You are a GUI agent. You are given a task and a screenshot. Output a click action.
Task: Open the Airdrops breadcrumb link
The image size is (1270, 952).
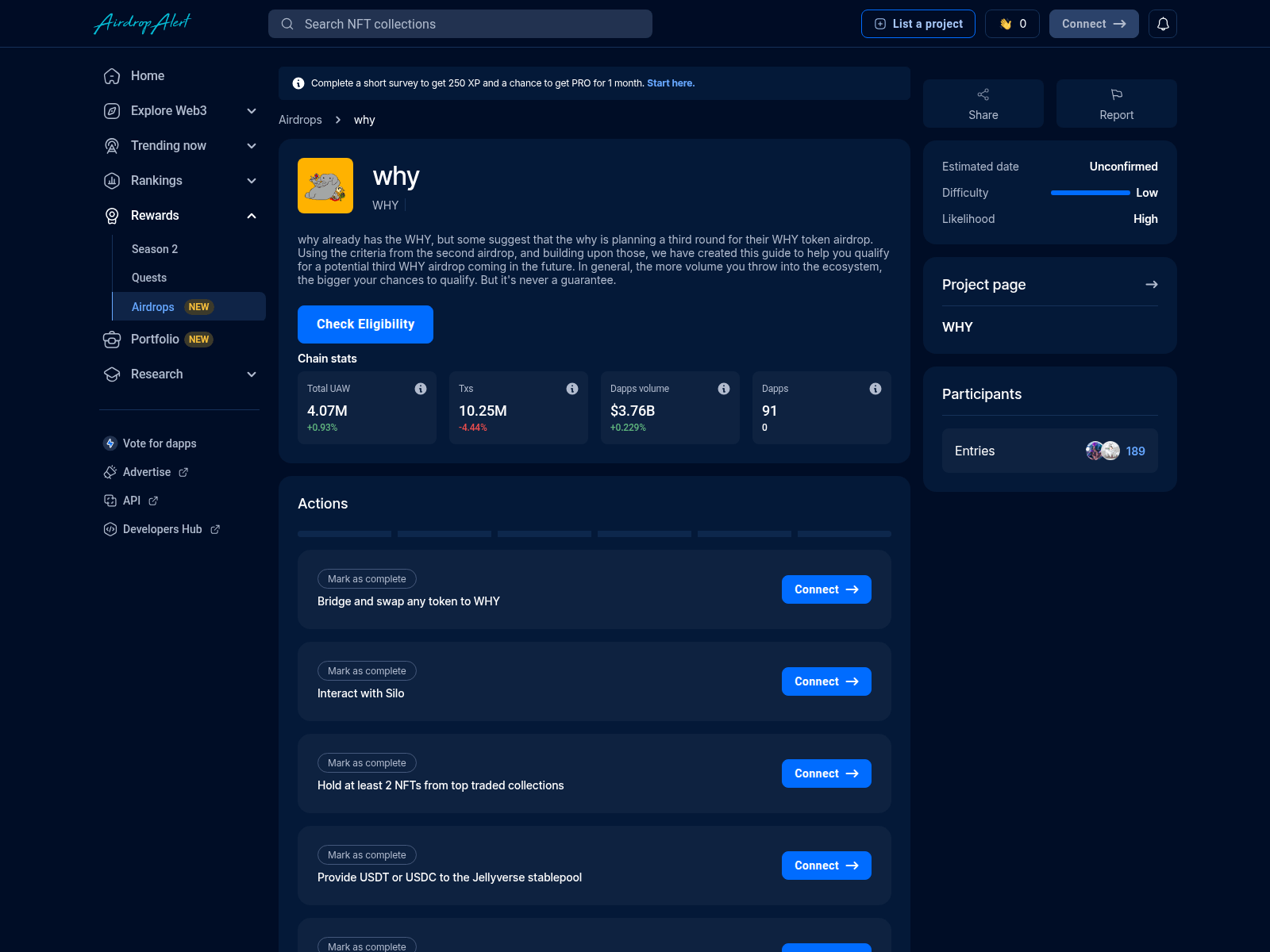[300, 120]
